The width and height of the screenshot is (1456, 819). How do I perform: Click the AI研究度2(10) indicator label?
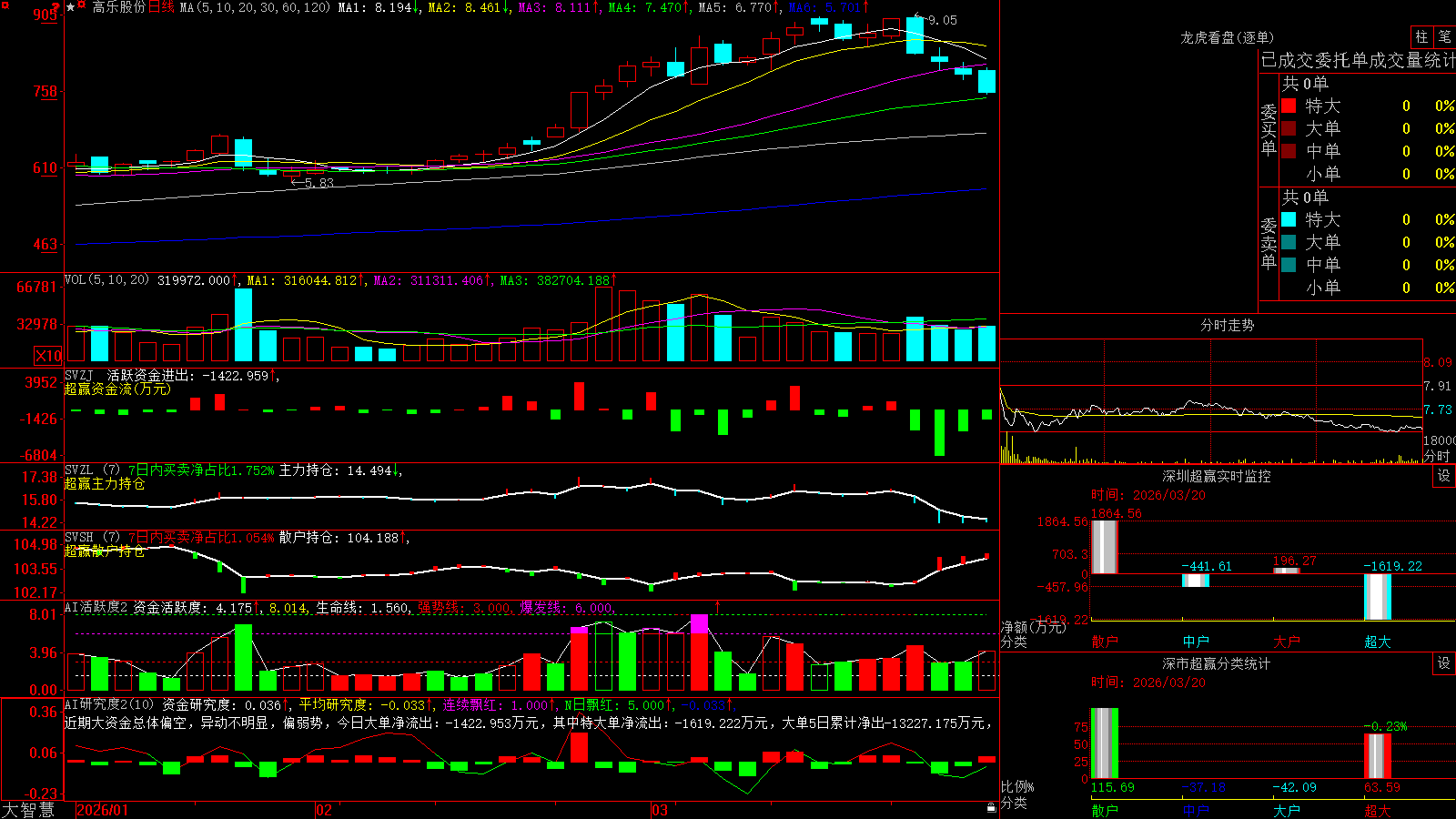110,704
